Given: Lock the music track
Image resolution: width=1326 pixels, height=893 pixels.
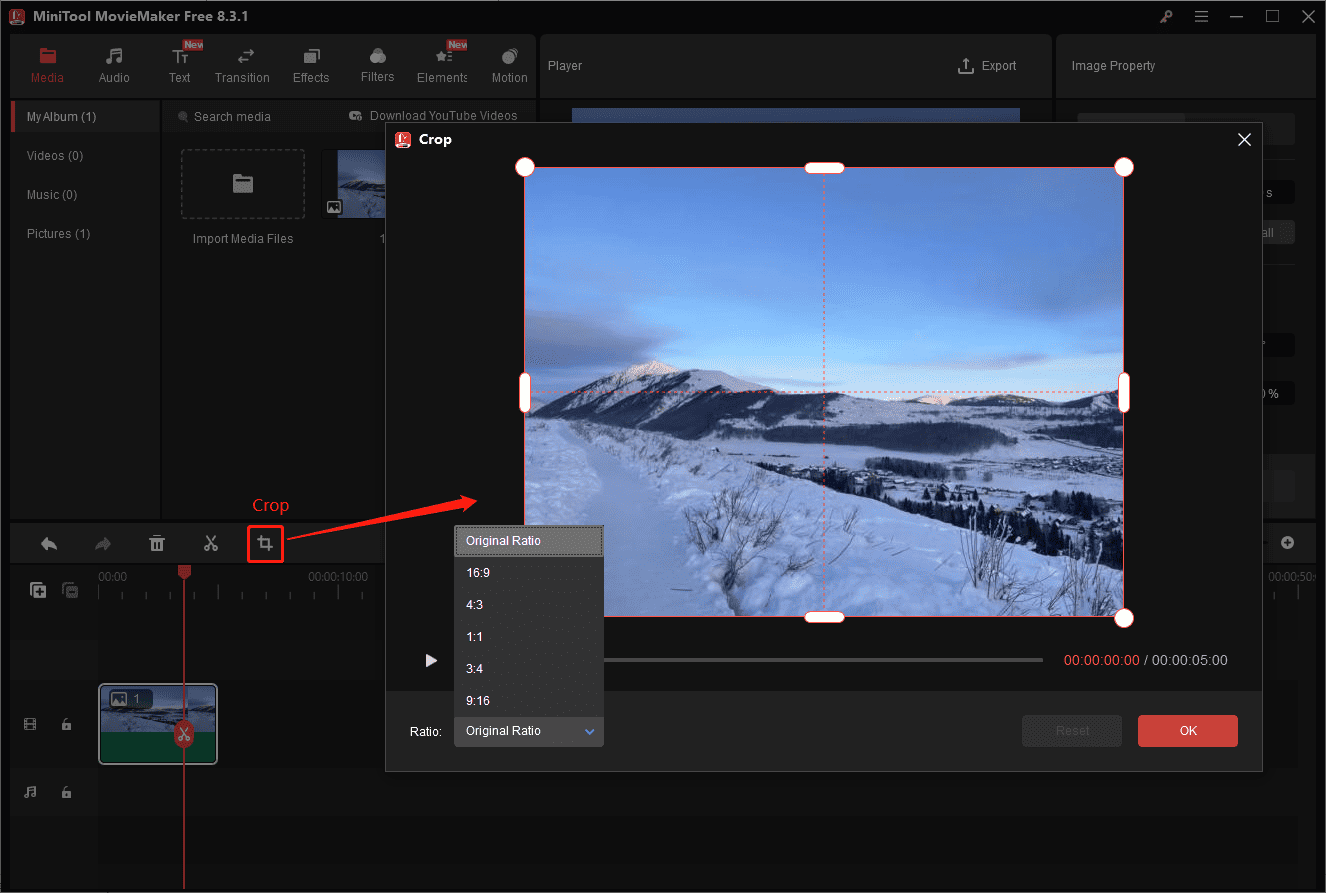Looking at the screenshot, I should 66,792.
